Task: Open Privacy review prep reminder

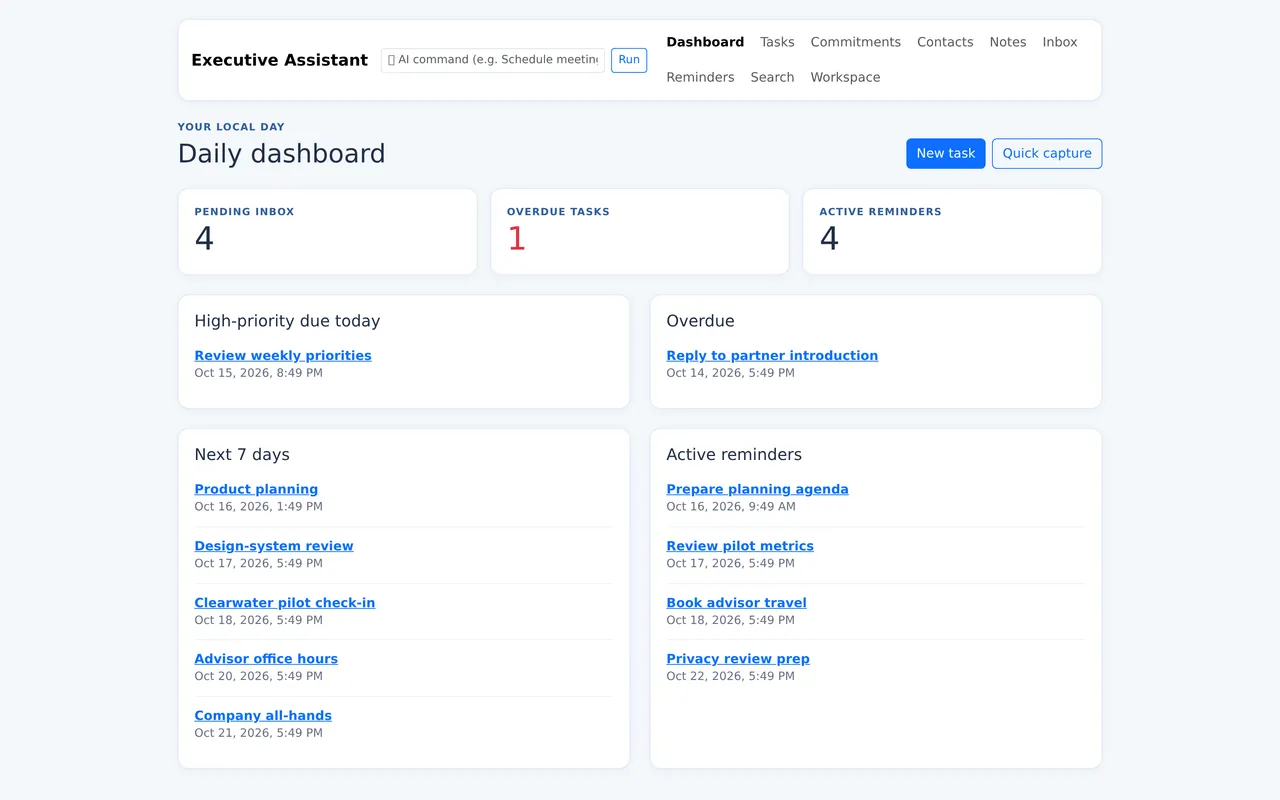Action: tap(738, 658)
